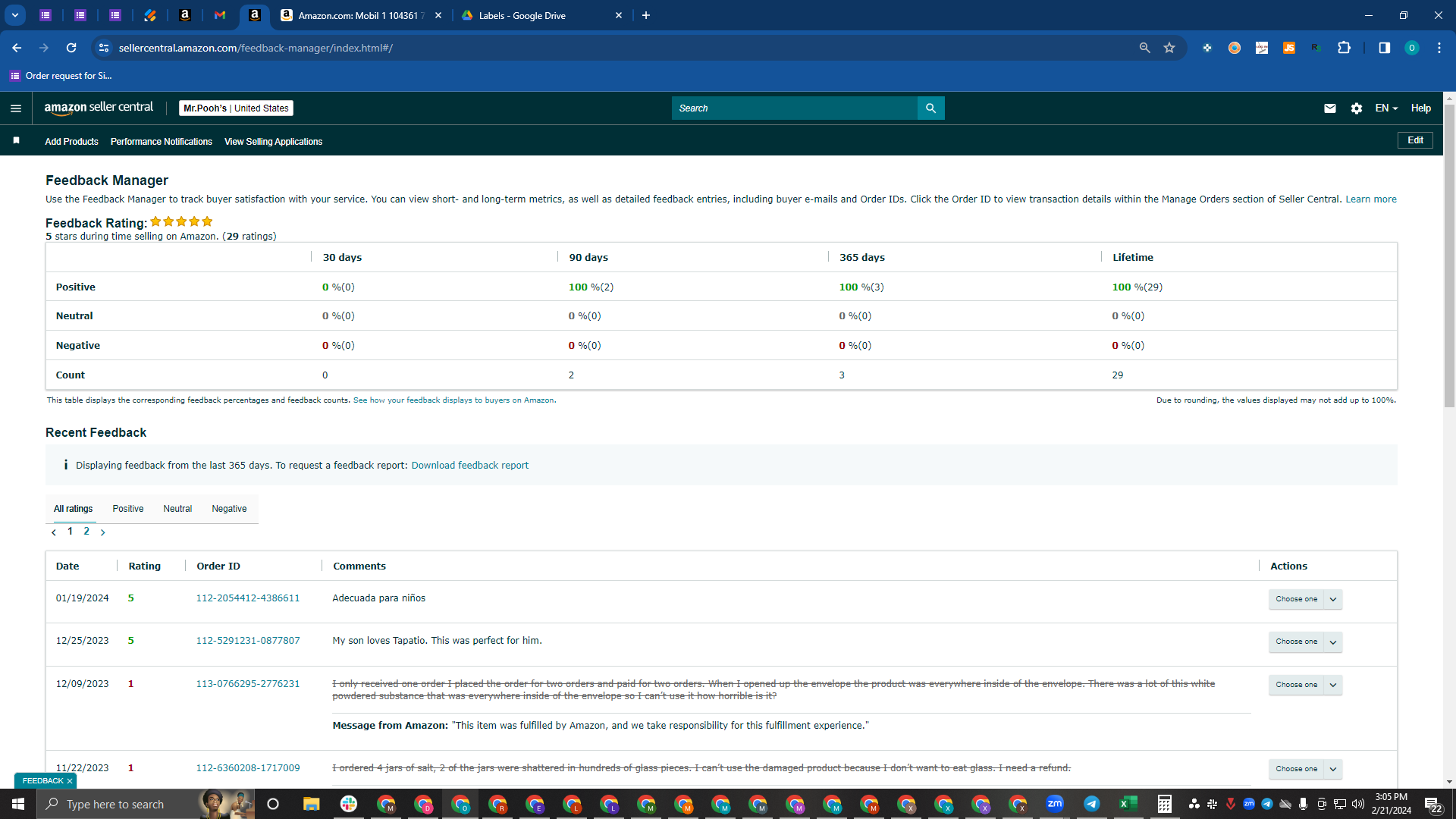Open Windows notification center icon
The image size is (1456, 819).
(1432, 805)
